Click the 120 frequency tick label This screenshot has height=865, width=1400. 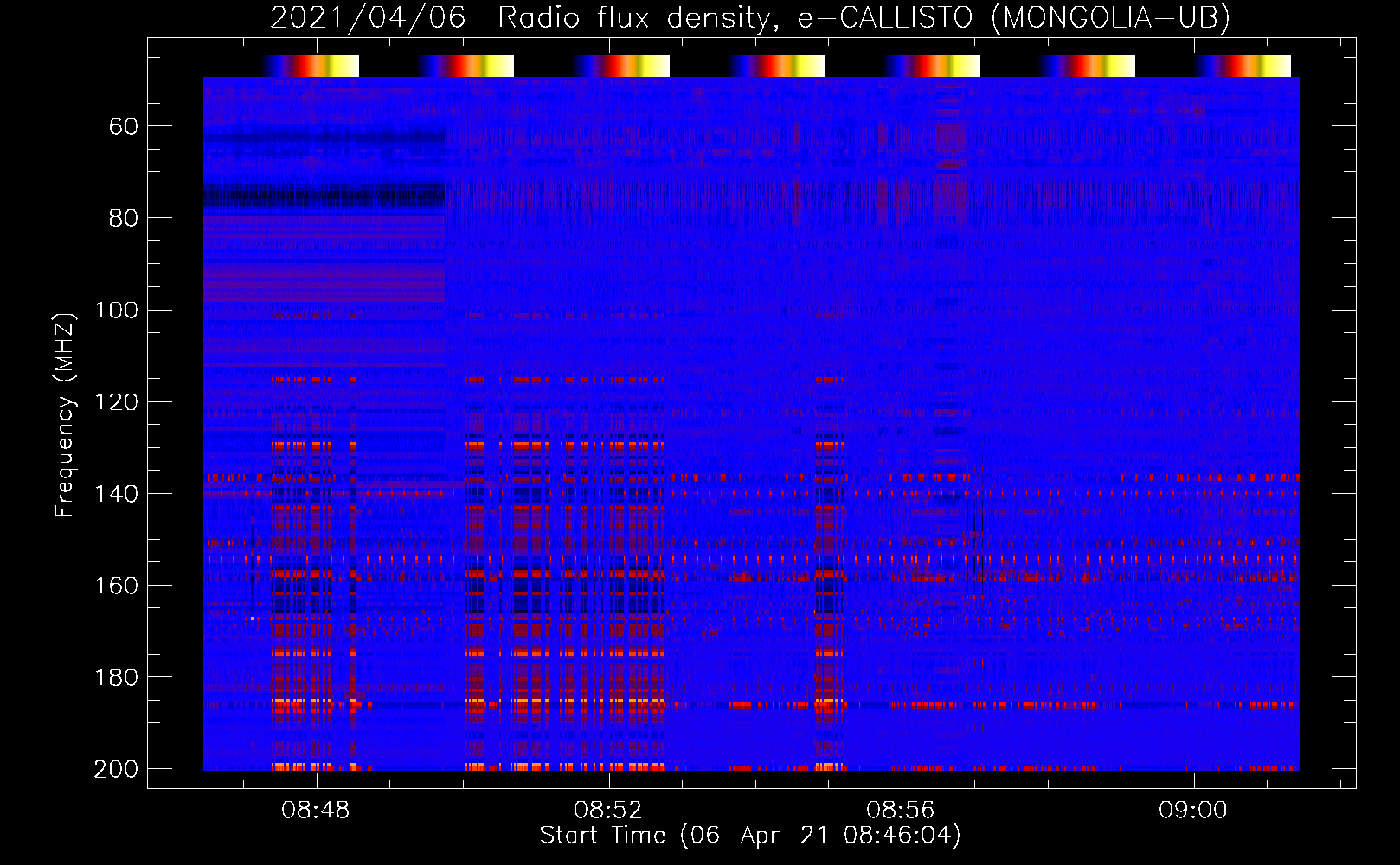tap(117, 402)
